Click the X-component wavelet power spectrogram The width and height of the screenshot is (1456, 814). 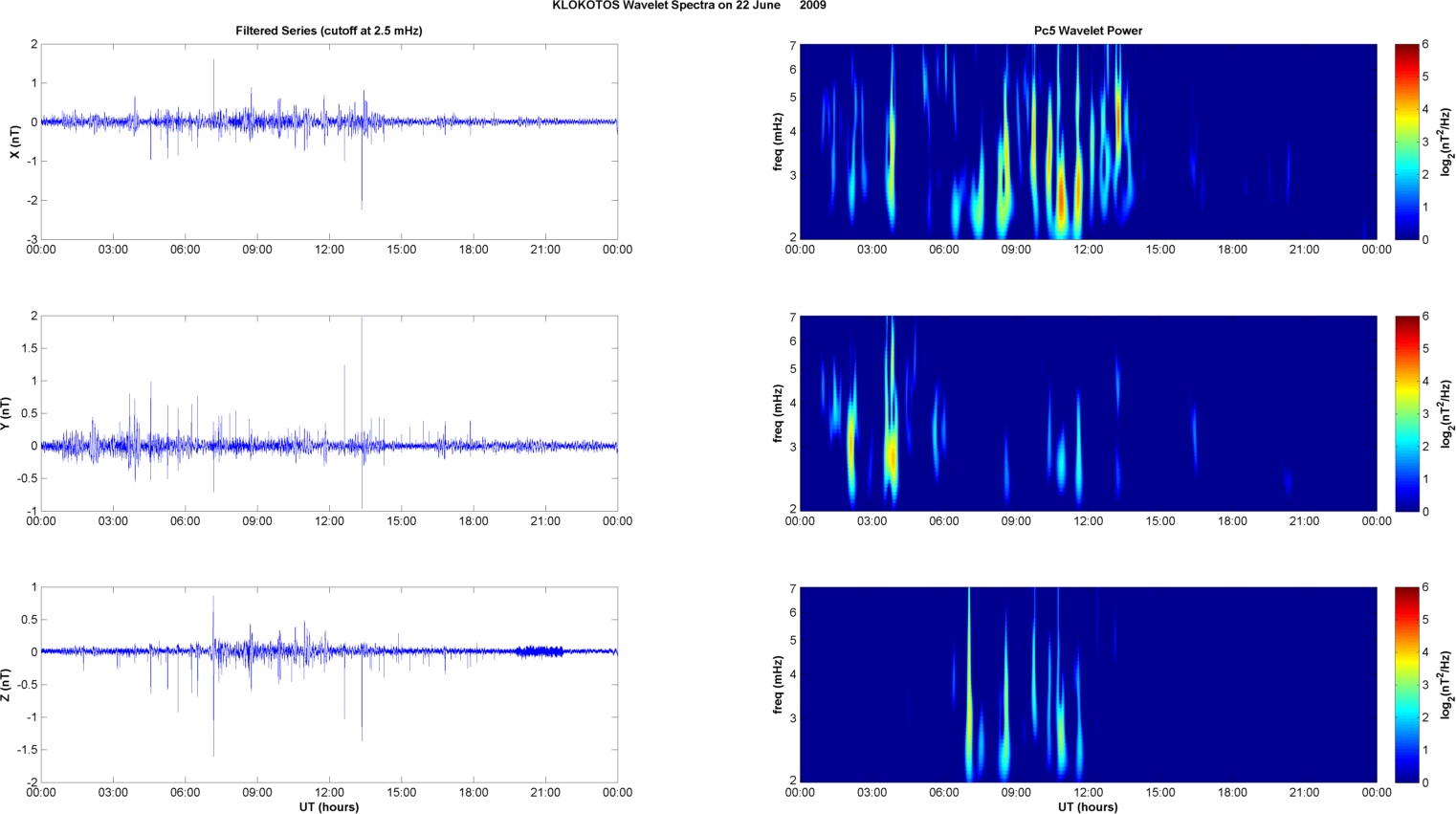[x=1088, y=142]
